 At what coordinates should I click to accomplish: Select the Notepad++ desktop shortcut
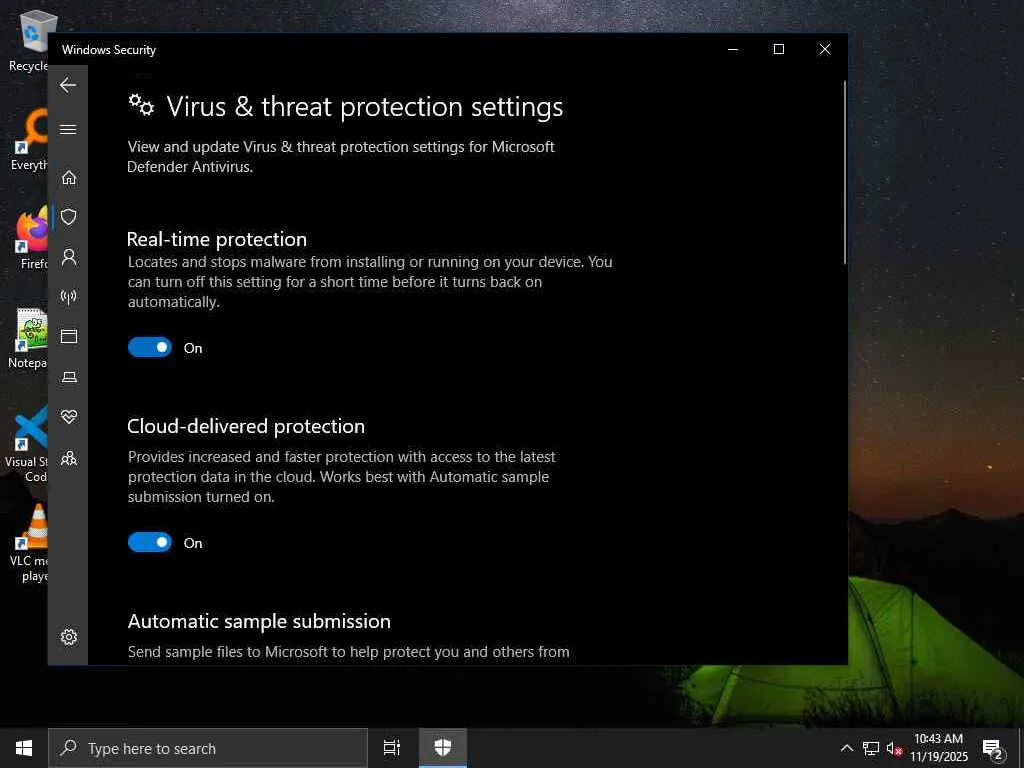coord(28,338)
